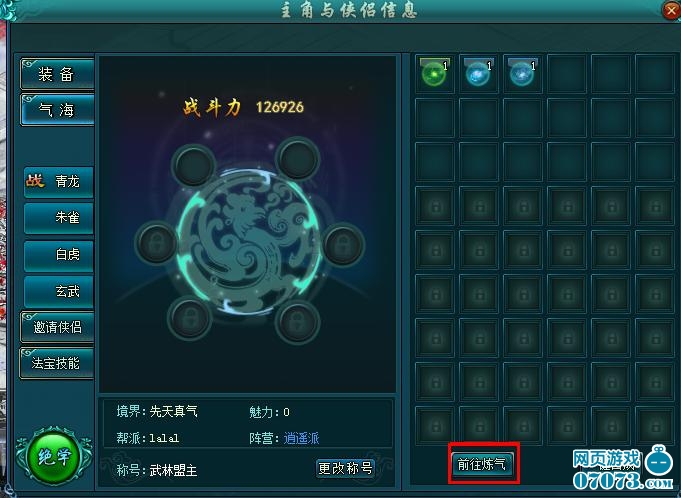Open the 气海 tab
The image size is (681, 498).
pos(57,110)
